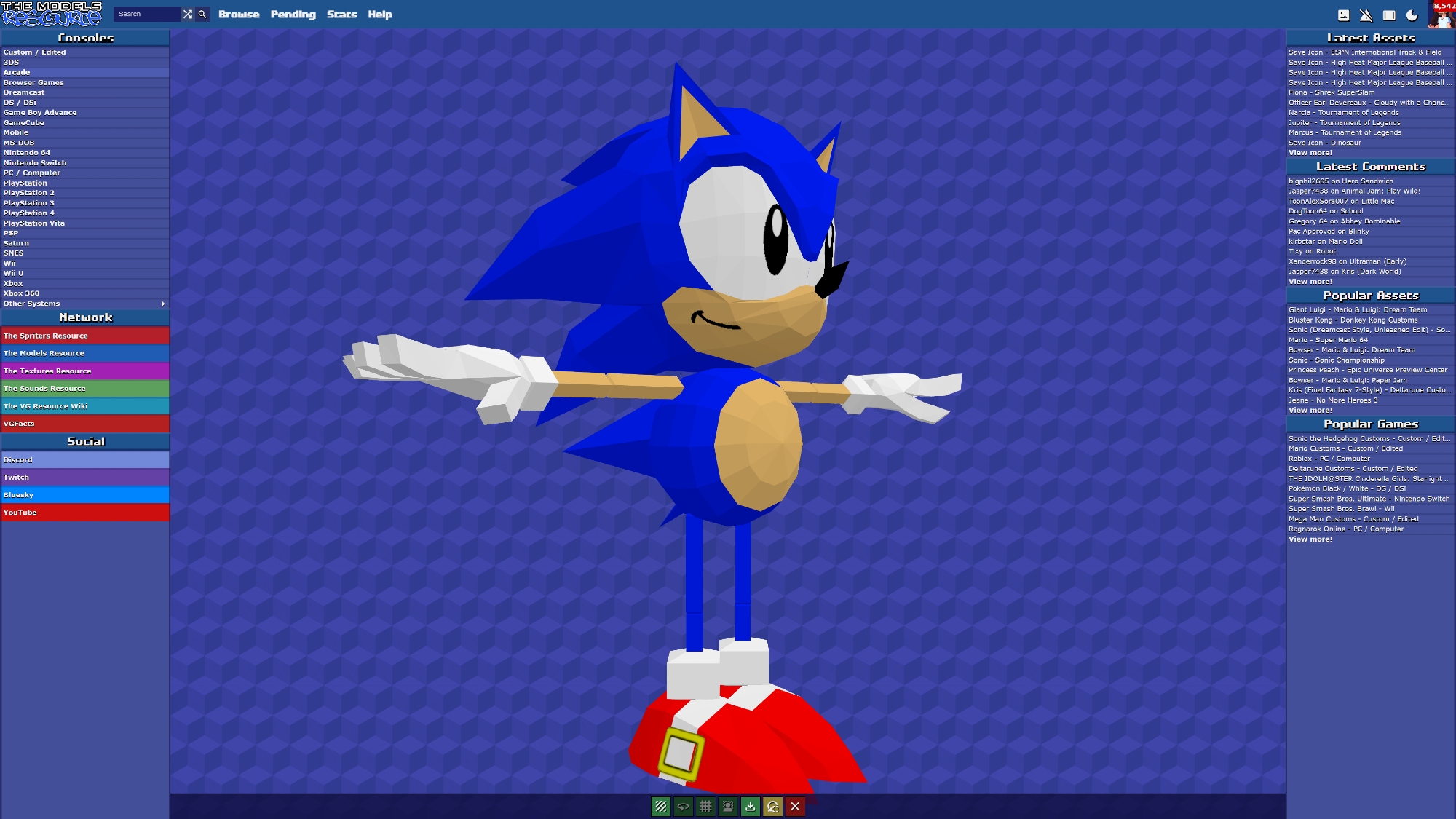
Task: Open the Stats menu
Action: pyautogui.click(x=341, y=14)
